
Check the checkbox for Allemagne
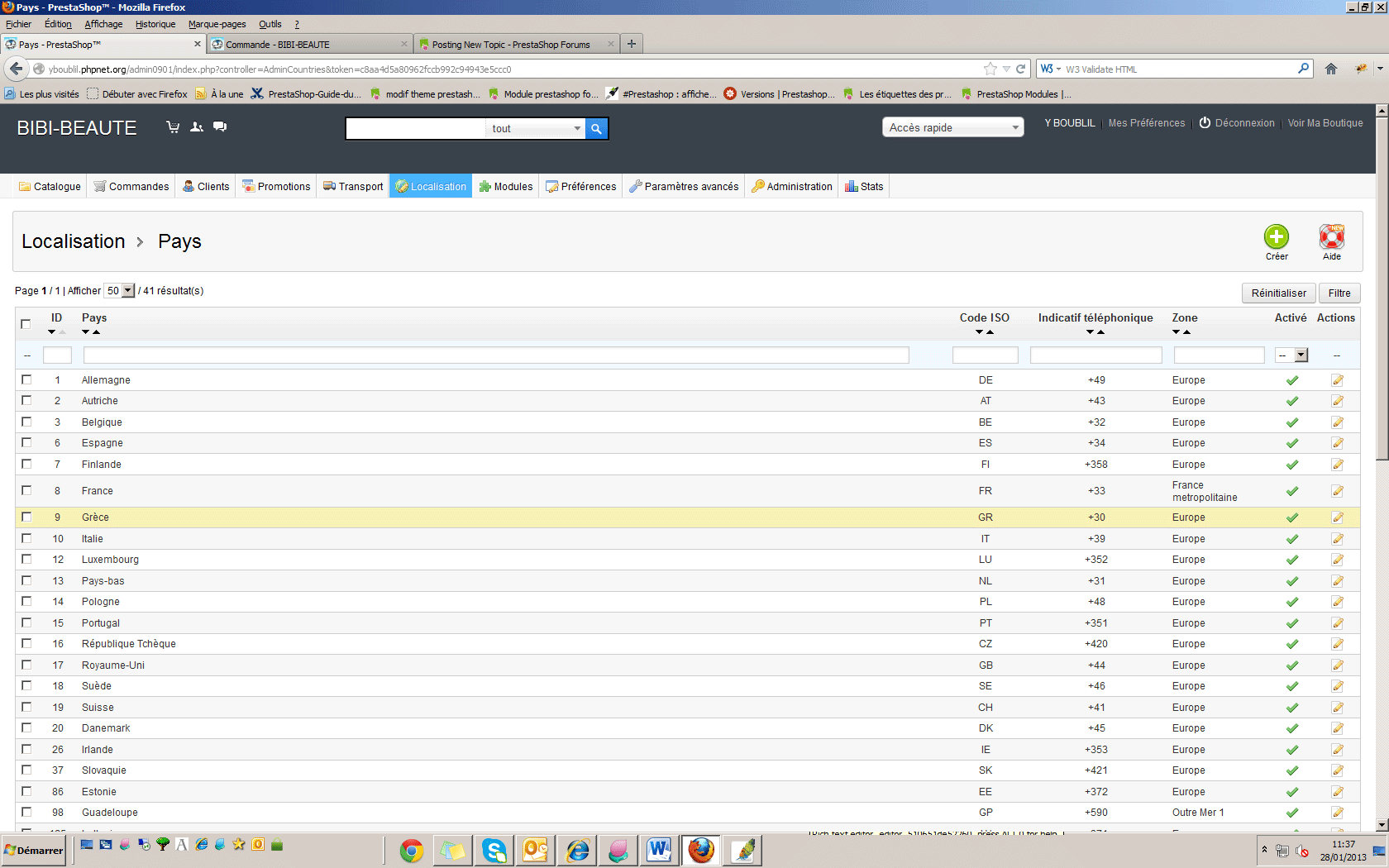pyautogui.click(x=26, y=379)
